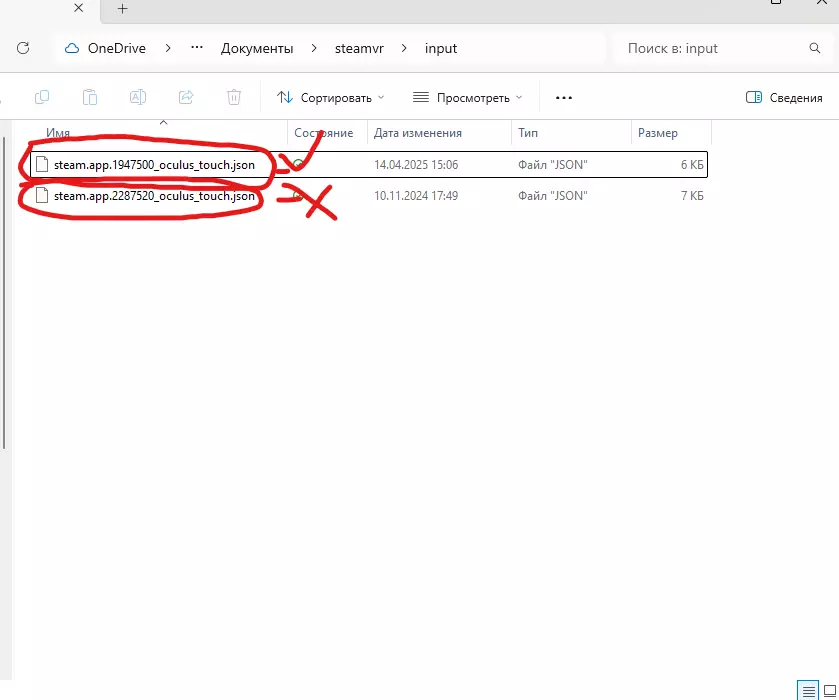The width and height of the screenshot is (839, 700).
Task: Click the input breadcrumb segment
Action: (441, 48)
